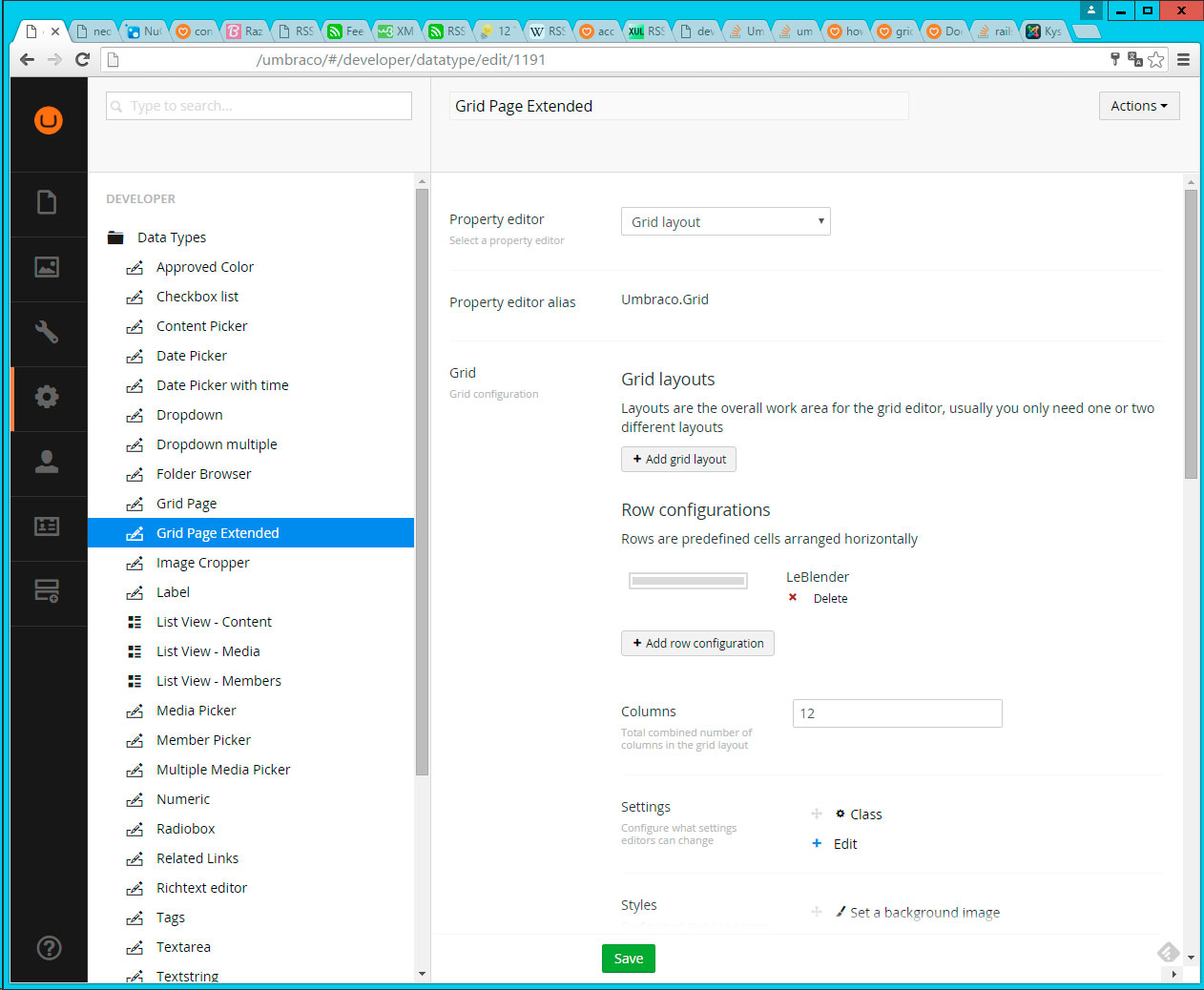Switch to the 'Raz' browser tab
This screenshot has width=1204, height=990.
(244, 31)
